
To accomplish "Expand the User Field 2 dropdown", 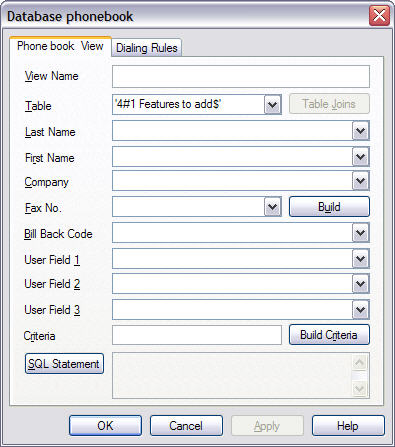I will pyautogui.click(x=361, y=284).
